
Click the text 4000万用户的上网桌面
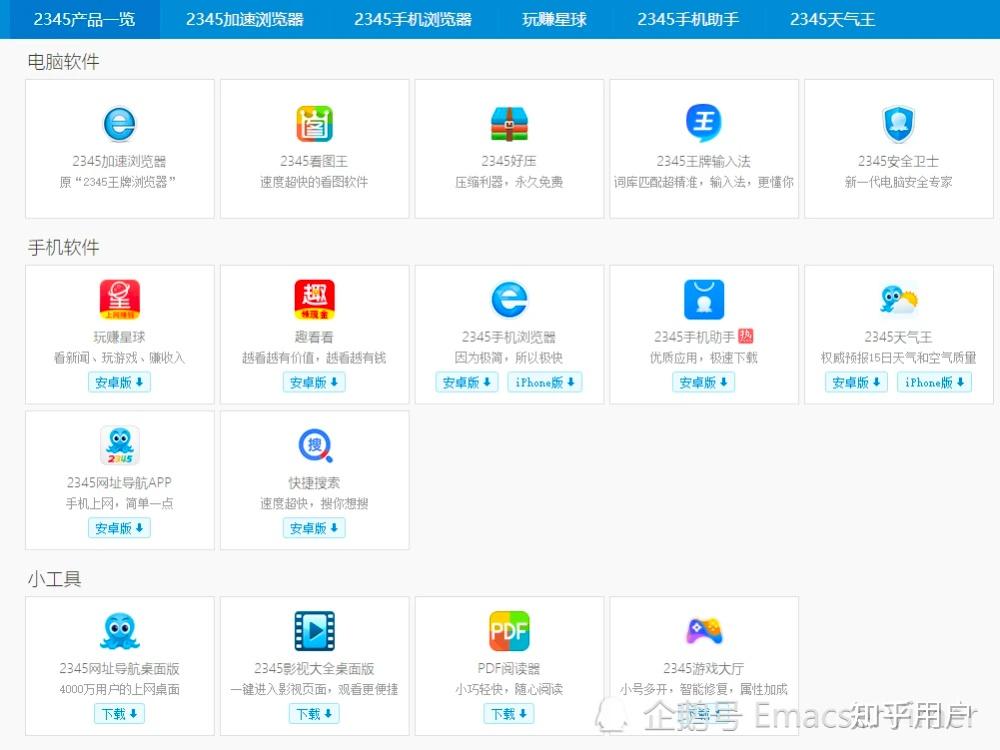(119, 689)
